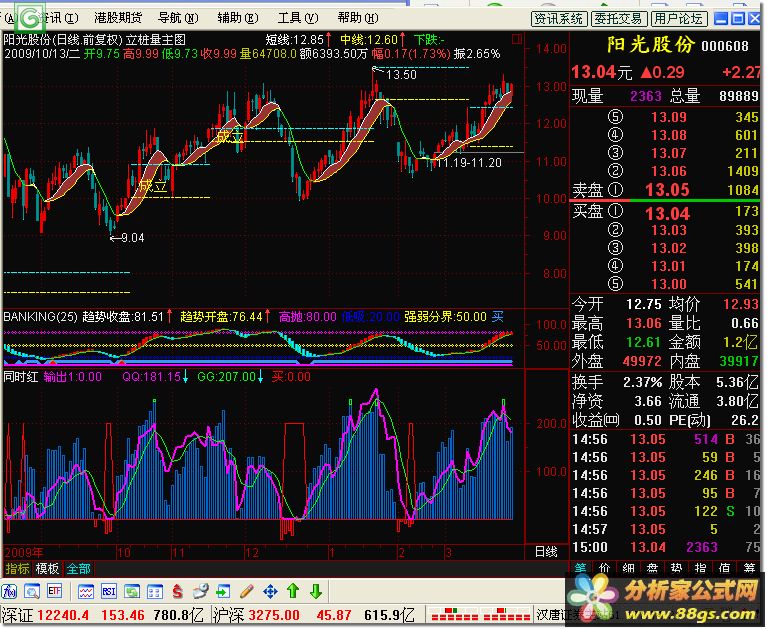Select the pencil drawing tool
Screen dimensions: 767x629
coord(247,592)
